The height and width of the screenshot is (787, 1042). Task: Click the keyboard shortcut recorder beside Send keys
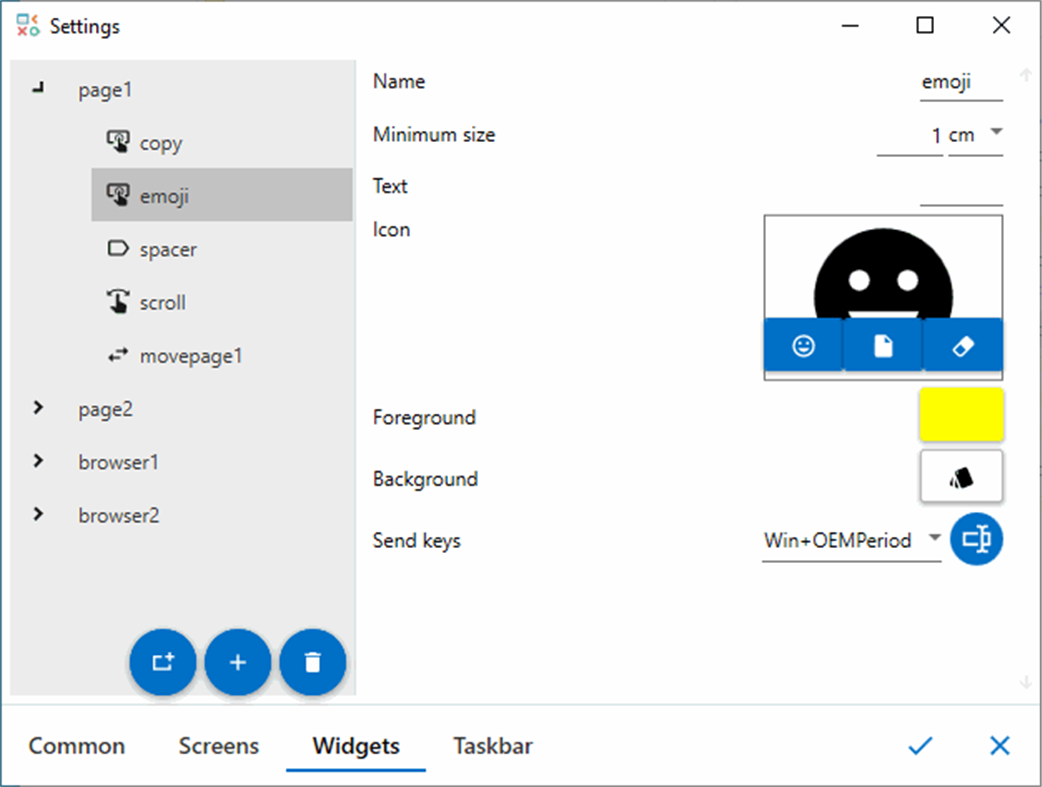click(976, 539)
